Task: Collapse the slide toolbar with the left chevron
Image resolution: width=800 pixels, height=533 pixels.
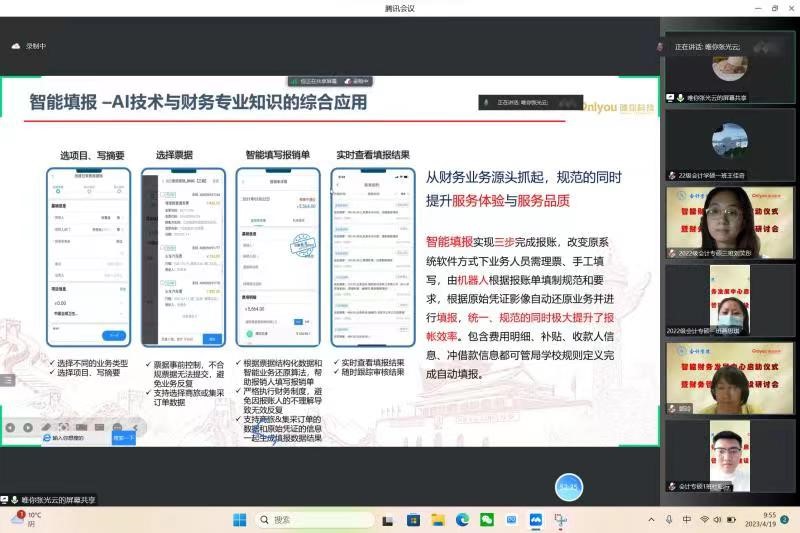Action: 134,427
